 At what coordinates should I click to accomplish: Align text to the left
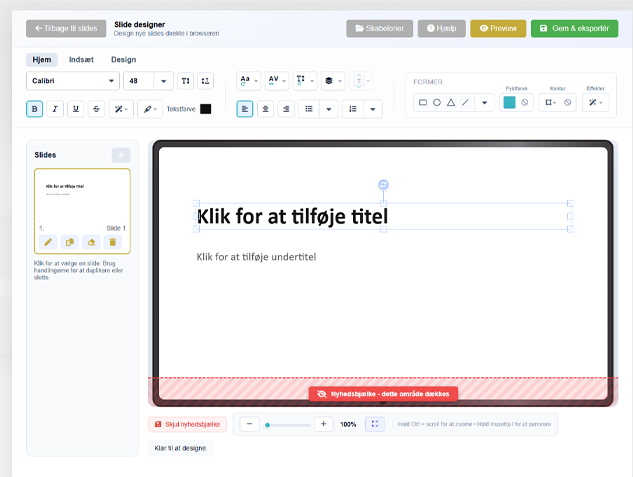pyautogui.click(x=245, y=109)
